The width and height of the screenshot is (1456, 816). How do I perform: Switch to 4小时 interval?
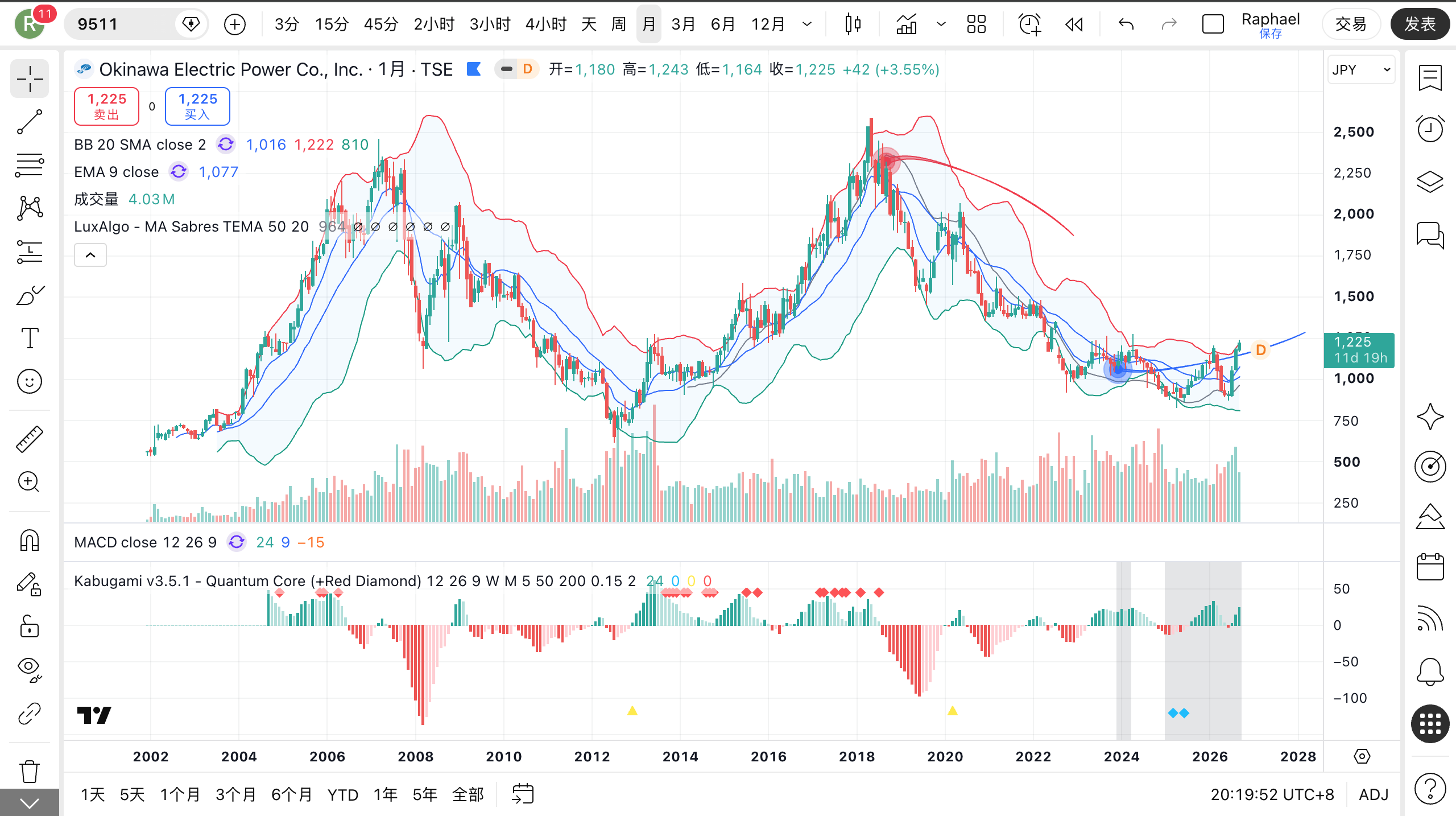(545, 24)
